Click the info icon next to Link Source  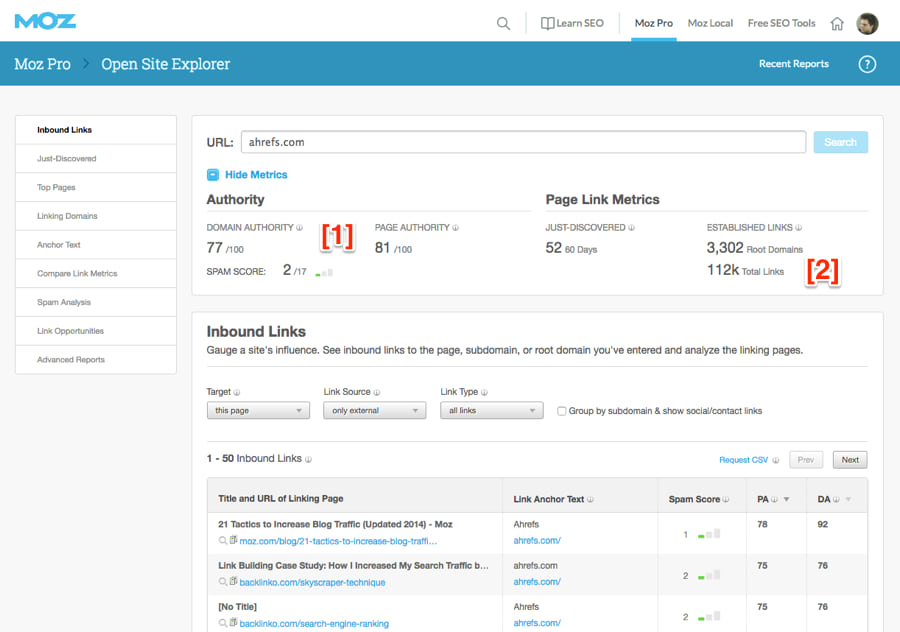click(377, 393)
